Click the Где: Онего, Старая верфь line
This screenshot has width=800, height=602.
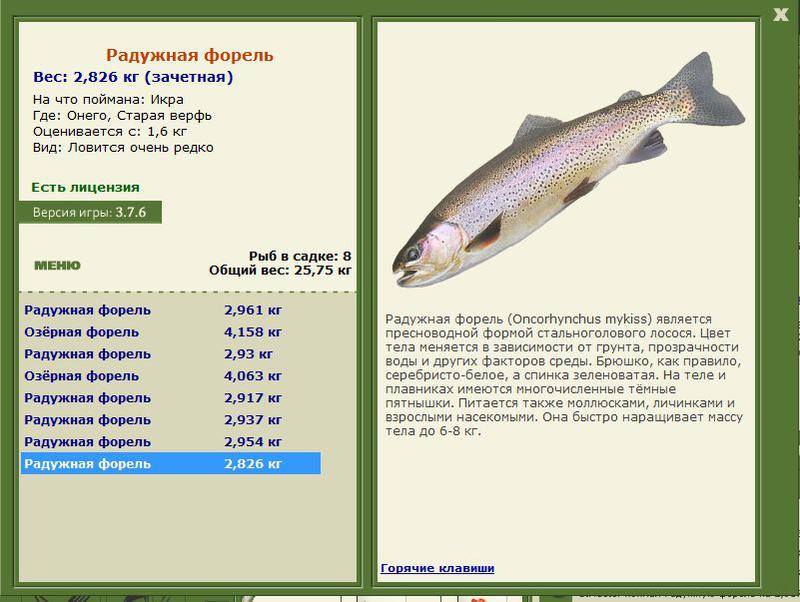(122, 115)
